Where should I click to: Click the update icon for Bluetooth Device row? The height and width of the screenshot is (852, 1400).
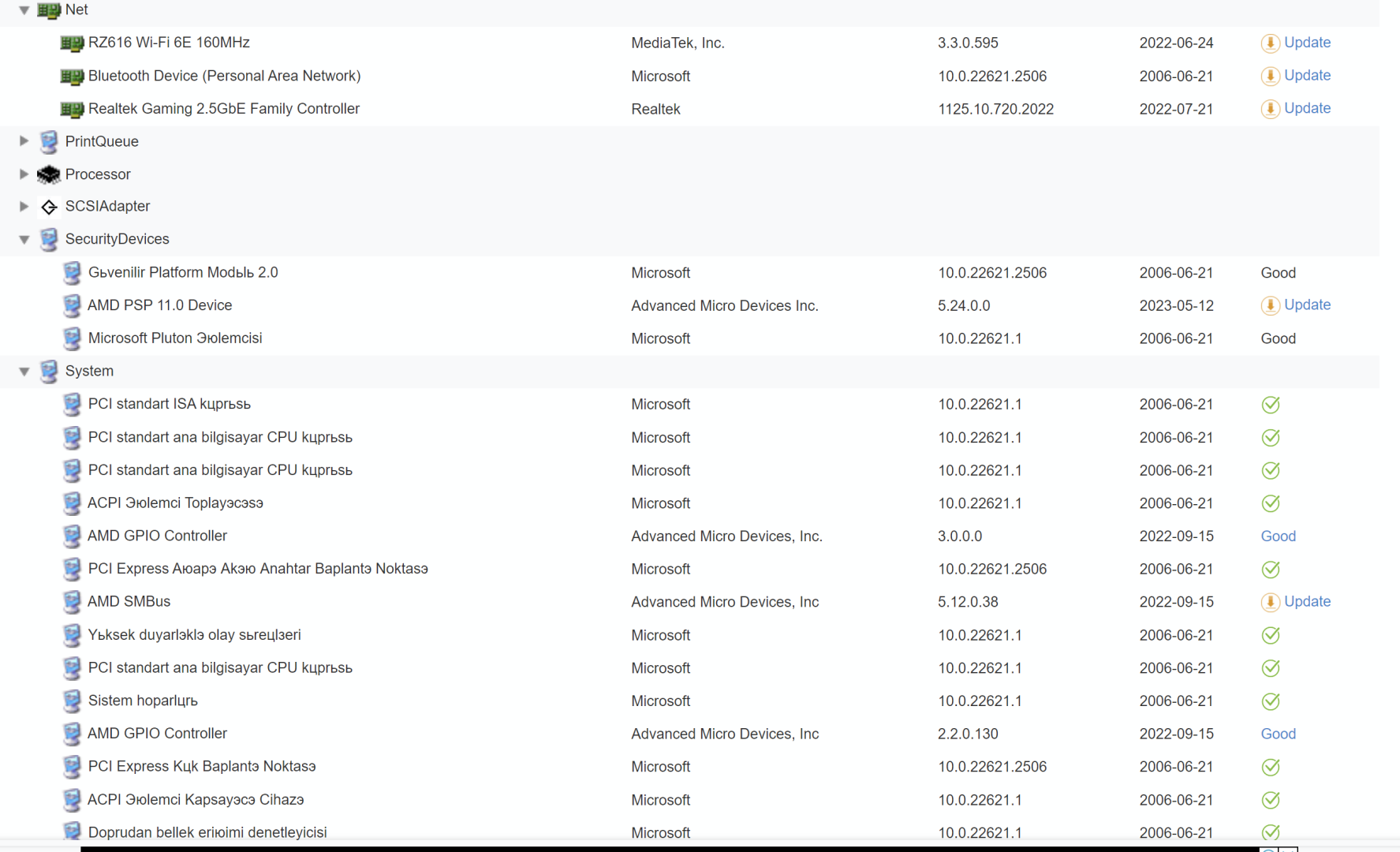[1270, 76]
